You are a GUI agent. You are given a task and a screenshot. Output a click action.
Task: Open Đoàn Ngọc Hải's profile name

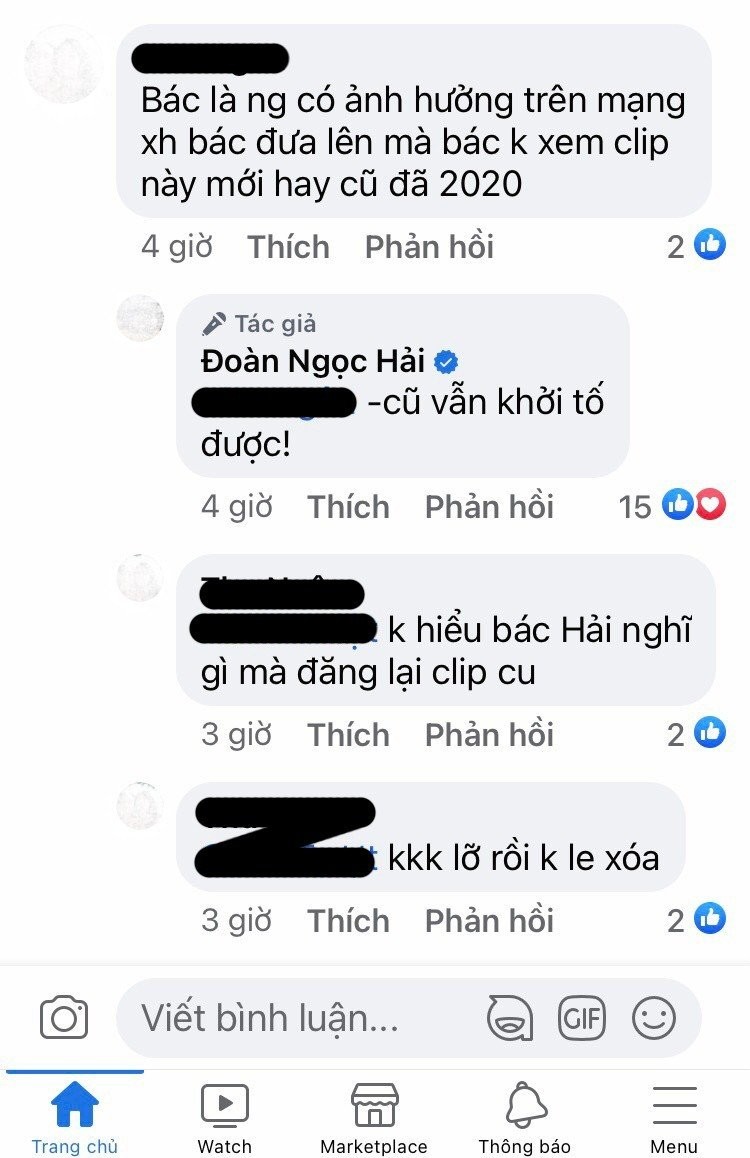312,361
